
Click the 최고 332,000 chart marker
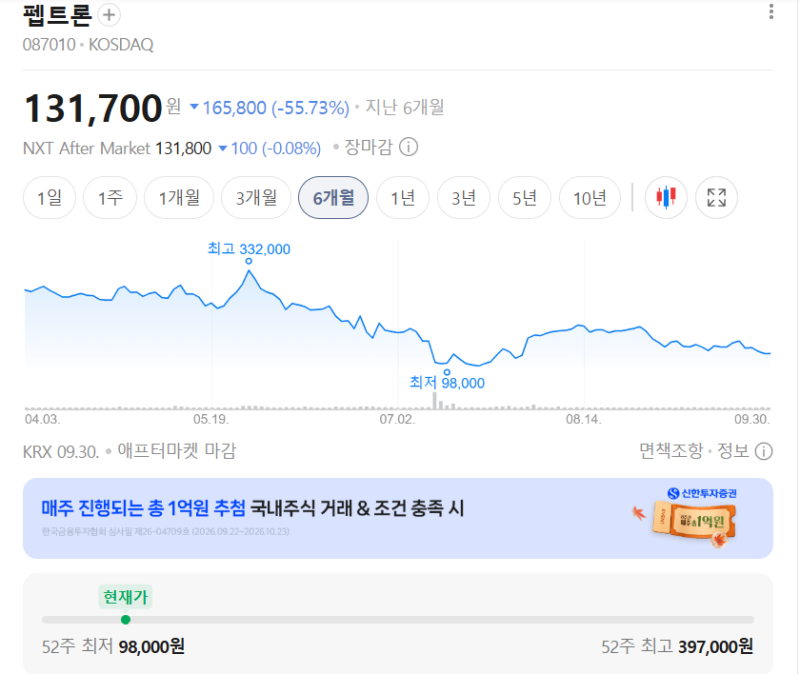(248, 261)
